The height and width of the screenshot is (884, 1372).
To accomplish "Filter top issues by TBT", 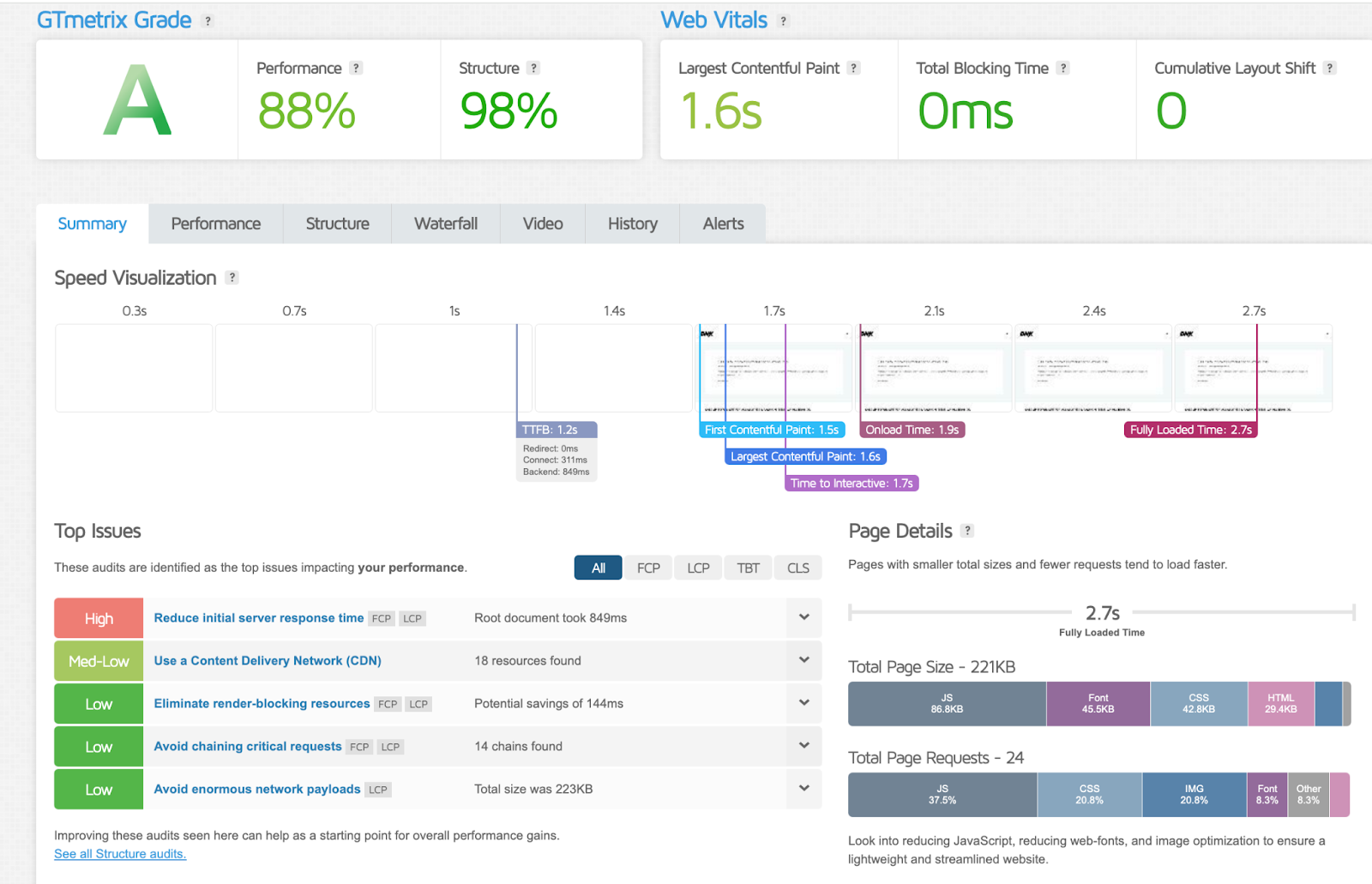I will (748, 568).
